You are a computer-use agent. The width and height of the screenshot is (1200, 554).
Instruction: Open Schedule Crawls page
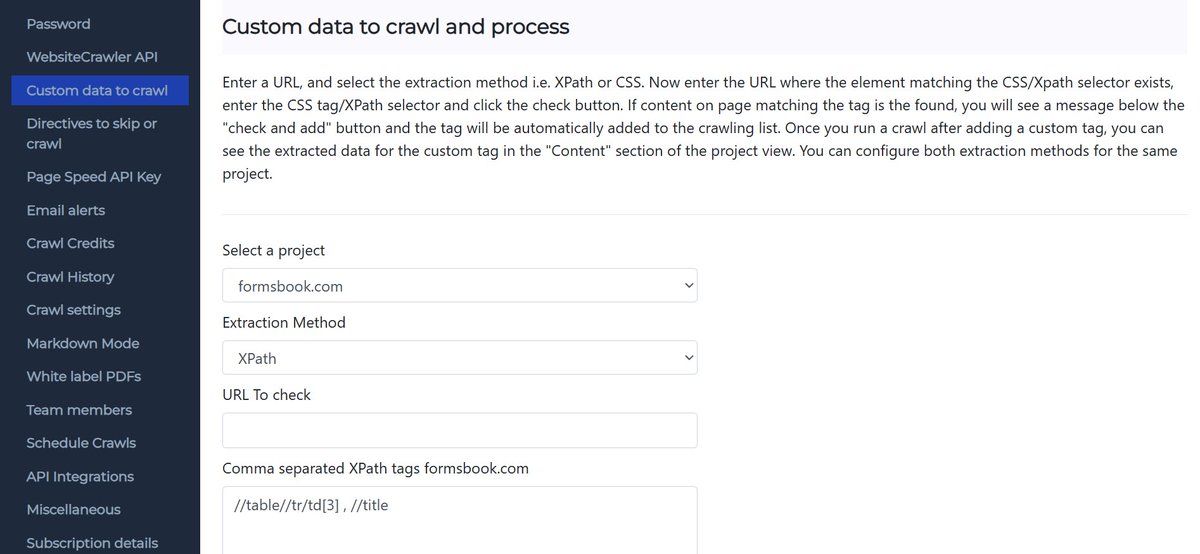(x=81, y=443)
